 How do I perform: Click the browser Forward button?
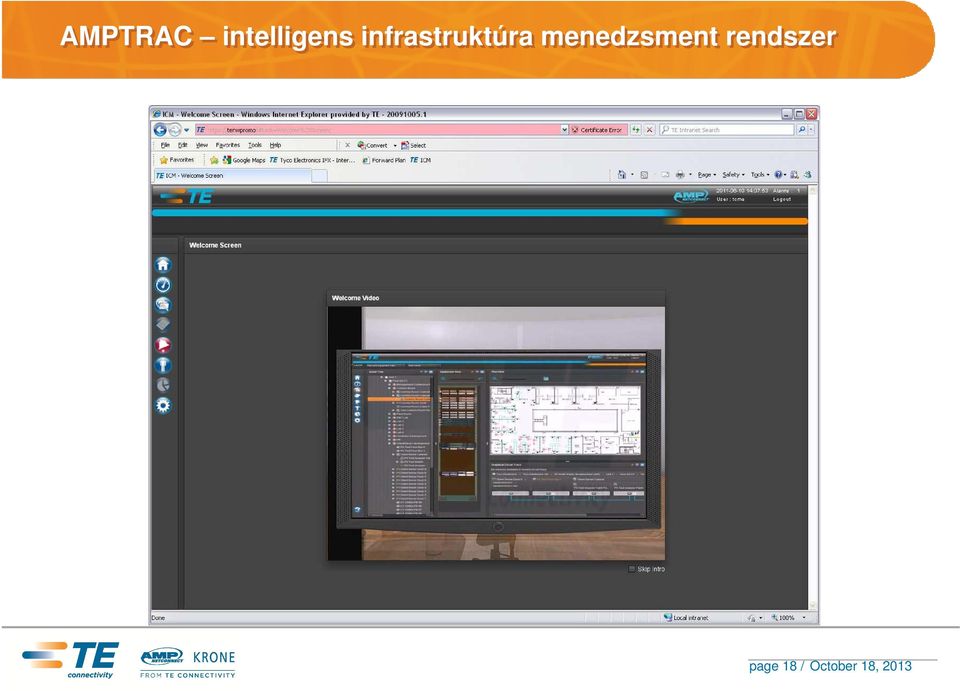point(175,130)
